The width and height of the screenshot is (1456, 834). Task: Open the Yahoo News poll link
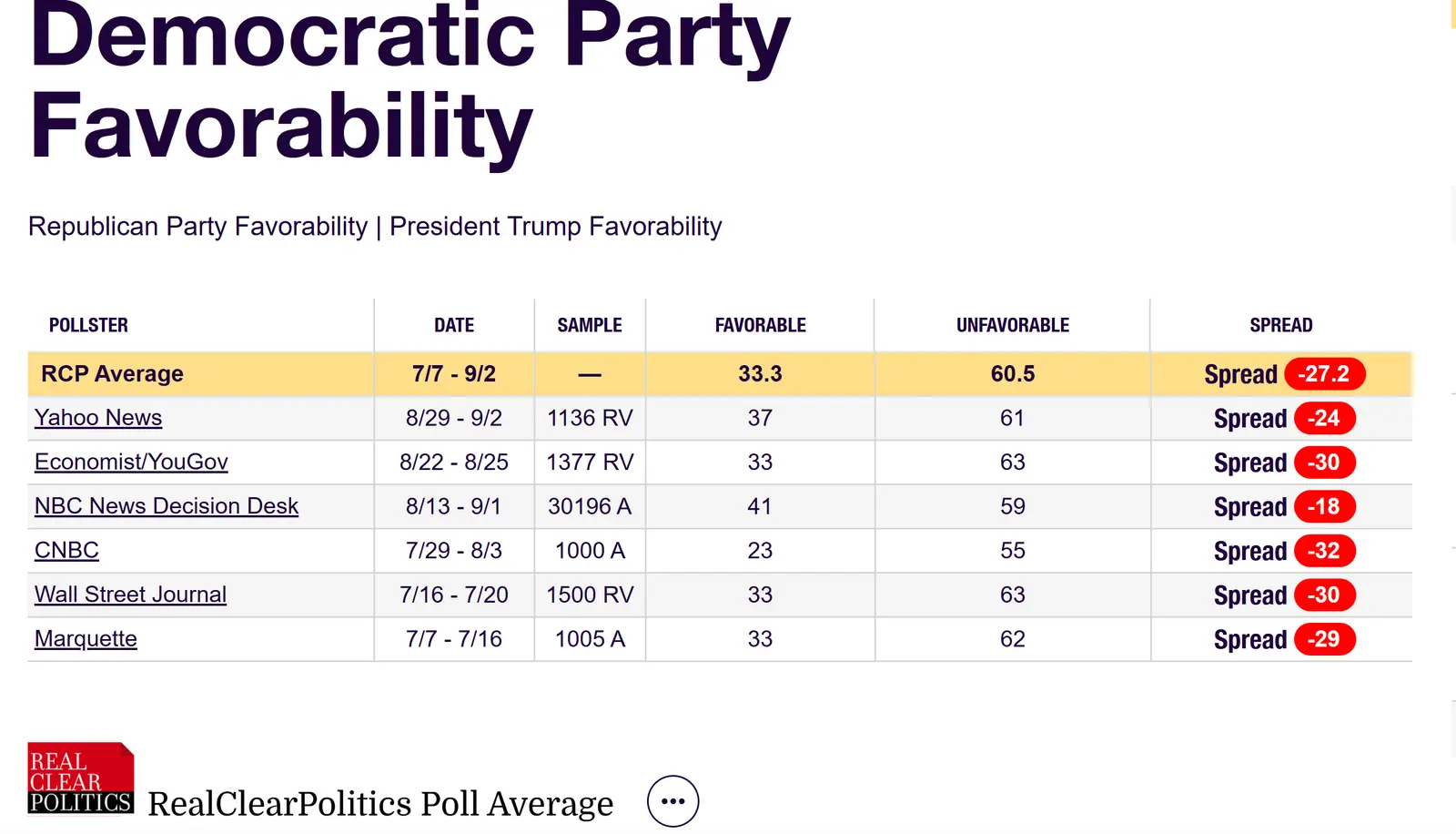[98, 418]
